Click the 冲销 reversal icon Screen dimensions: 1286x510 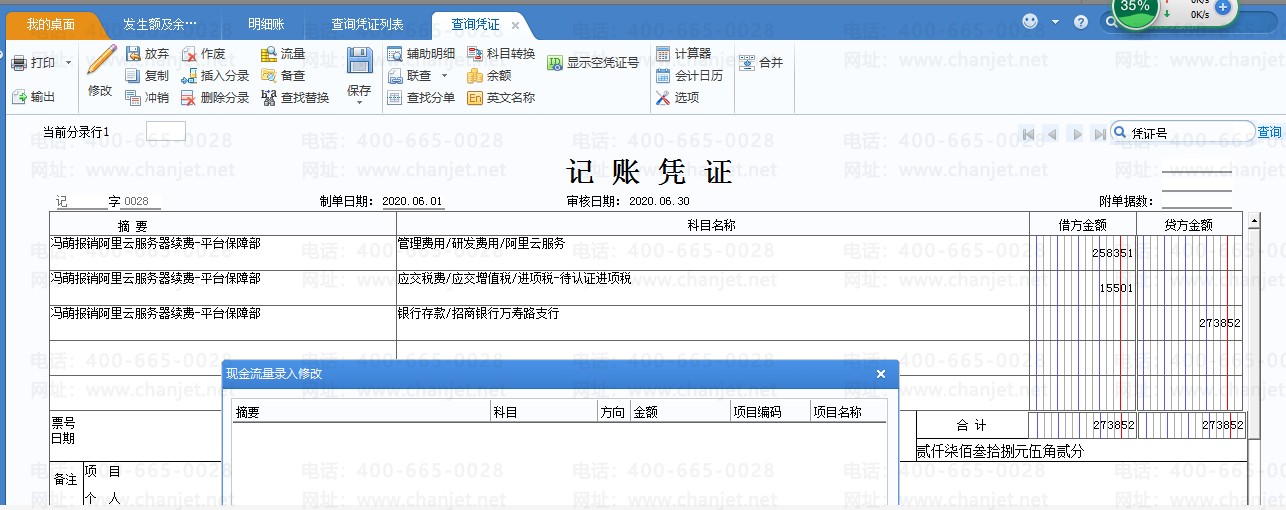click(133, 97)
